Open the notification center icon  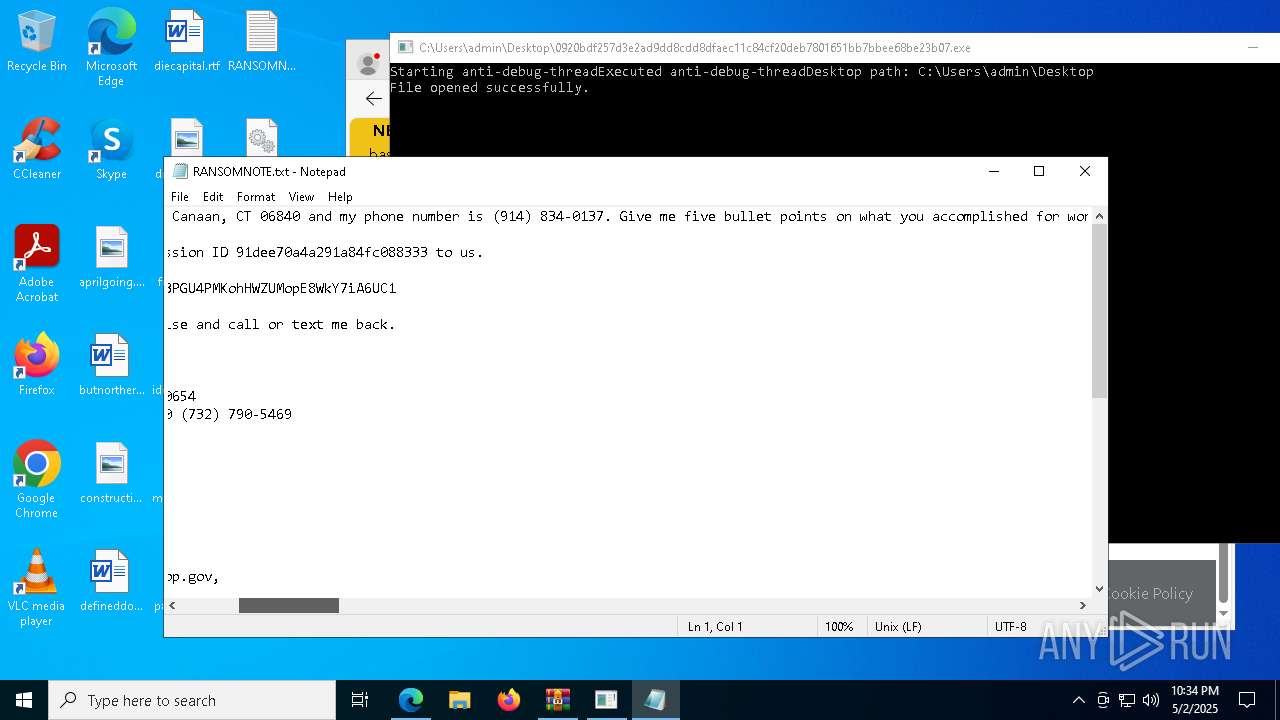tap(1247, 700)
